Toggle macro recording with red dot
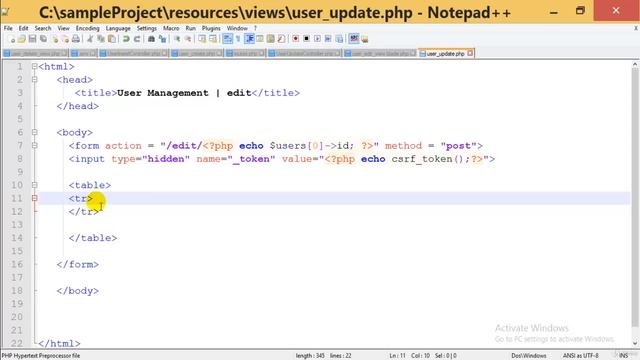The width and height of the screenshot is (640, 360). point(296,39)
